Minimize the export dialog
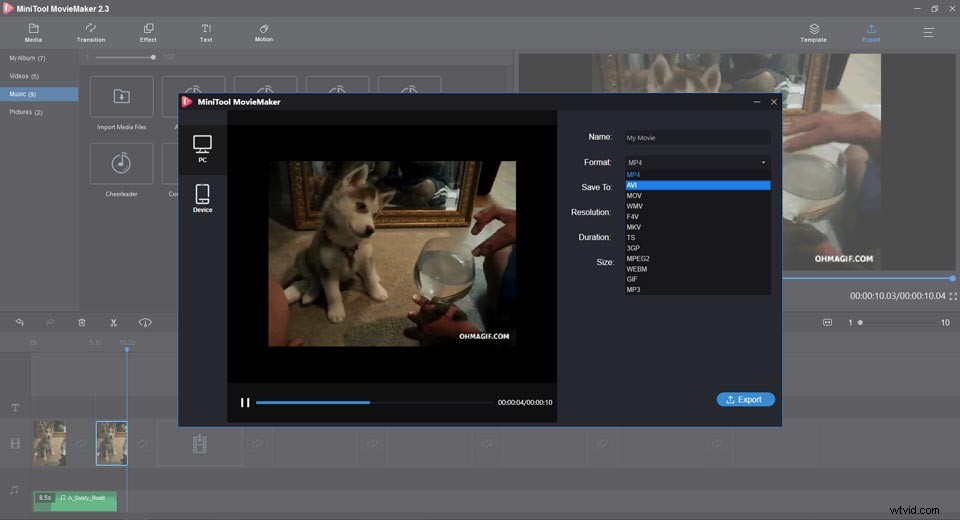 pyautogui.click(x=757, y=102)
